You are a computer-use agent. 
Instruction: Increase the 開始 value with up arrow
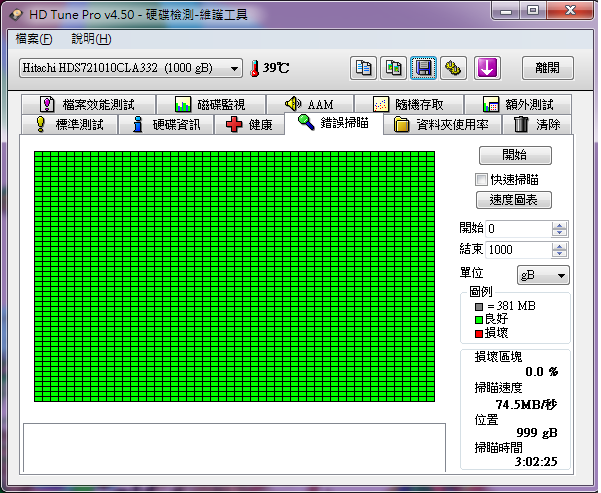pyautogui.click(x=559, y=225)
